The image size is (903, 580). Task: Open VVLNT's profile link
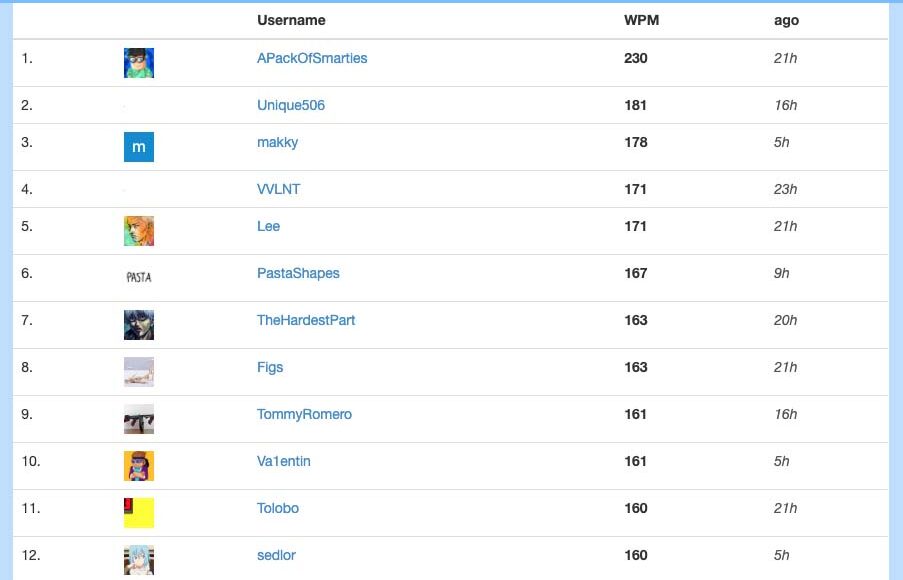[x=279, y=189]
